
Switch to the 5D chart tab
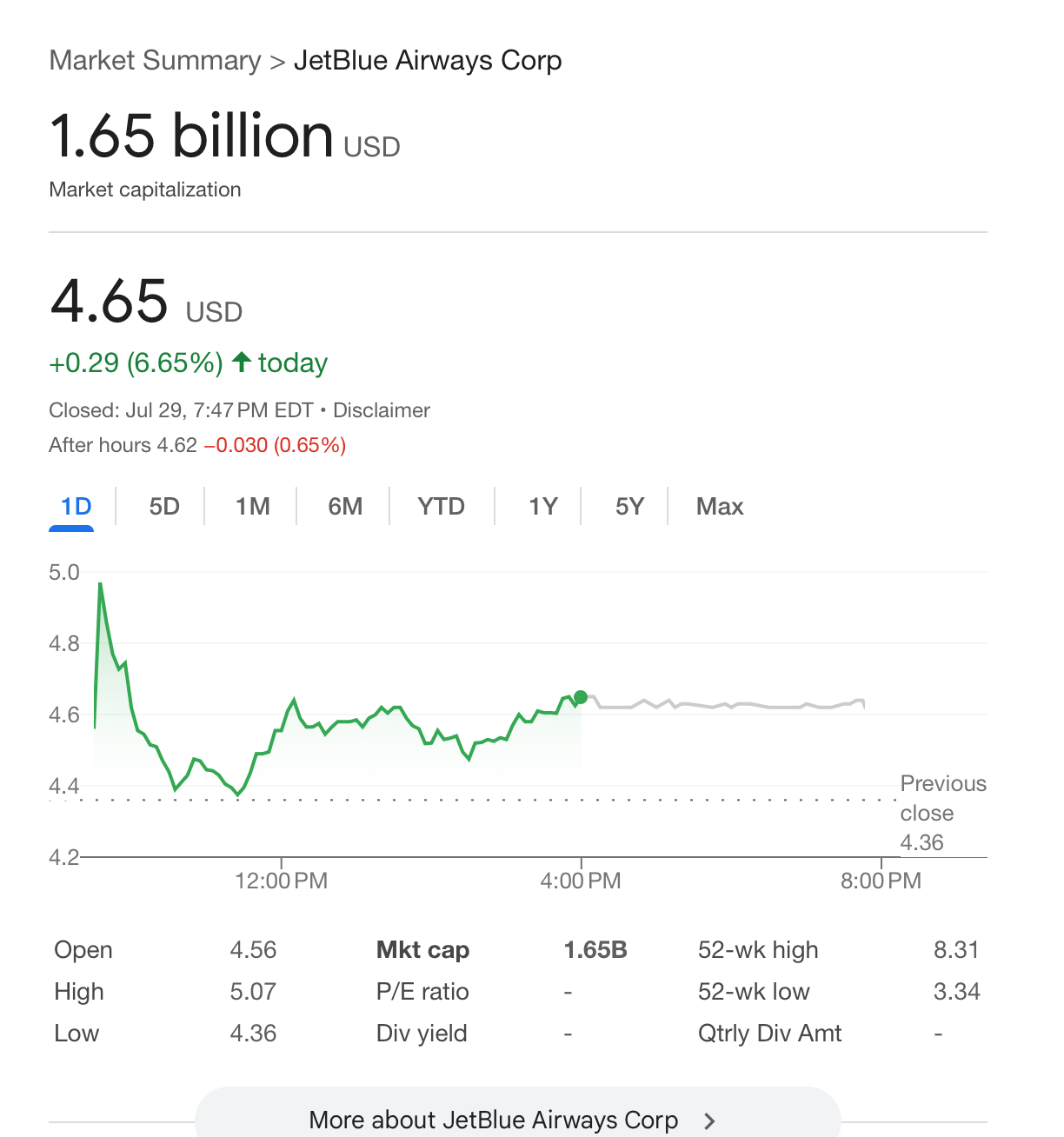pos(164,506)
